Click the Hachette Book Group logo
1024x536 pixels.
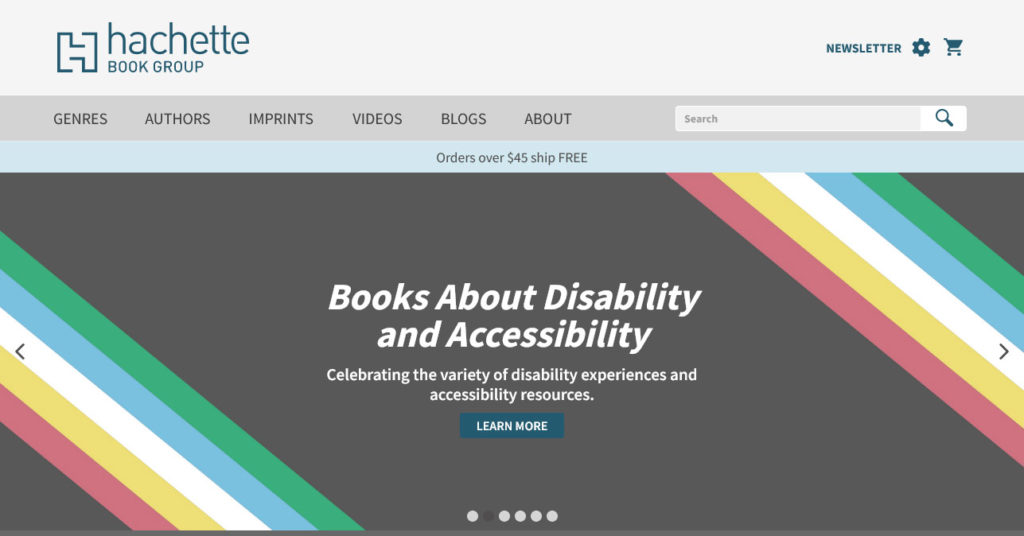click(153, 48)
